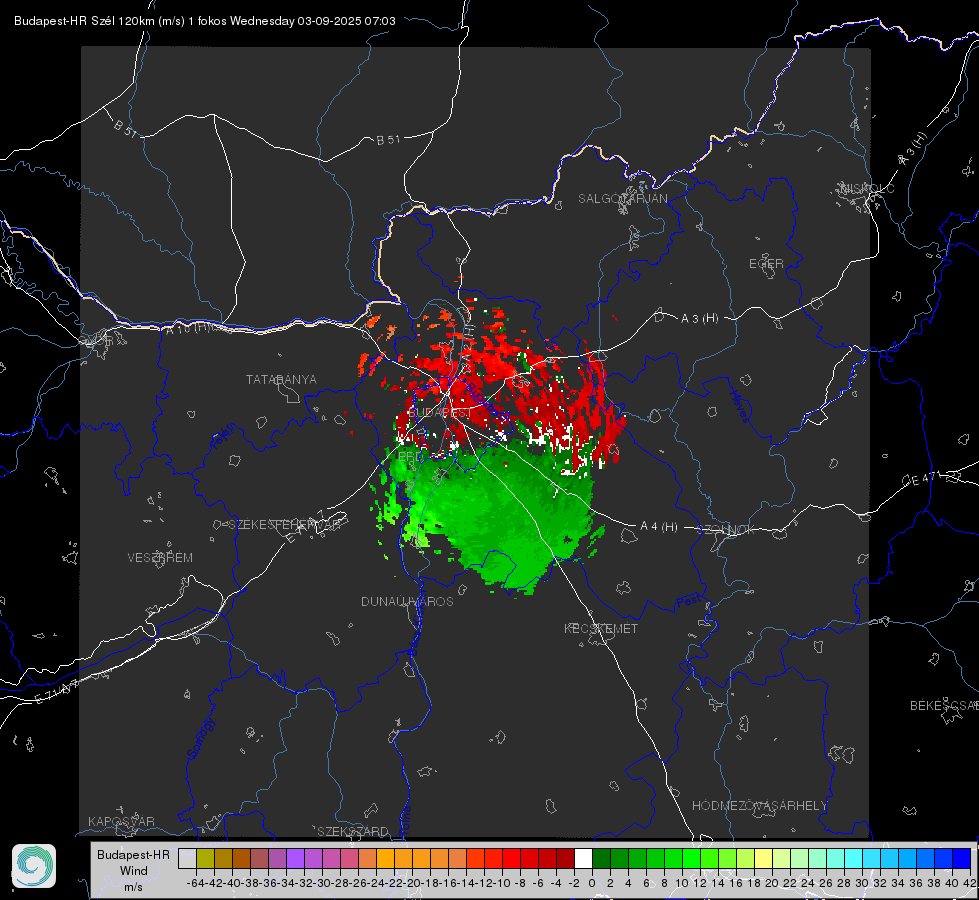Click the BÉKÉSCSABA city label

click(x=944, y=706)
